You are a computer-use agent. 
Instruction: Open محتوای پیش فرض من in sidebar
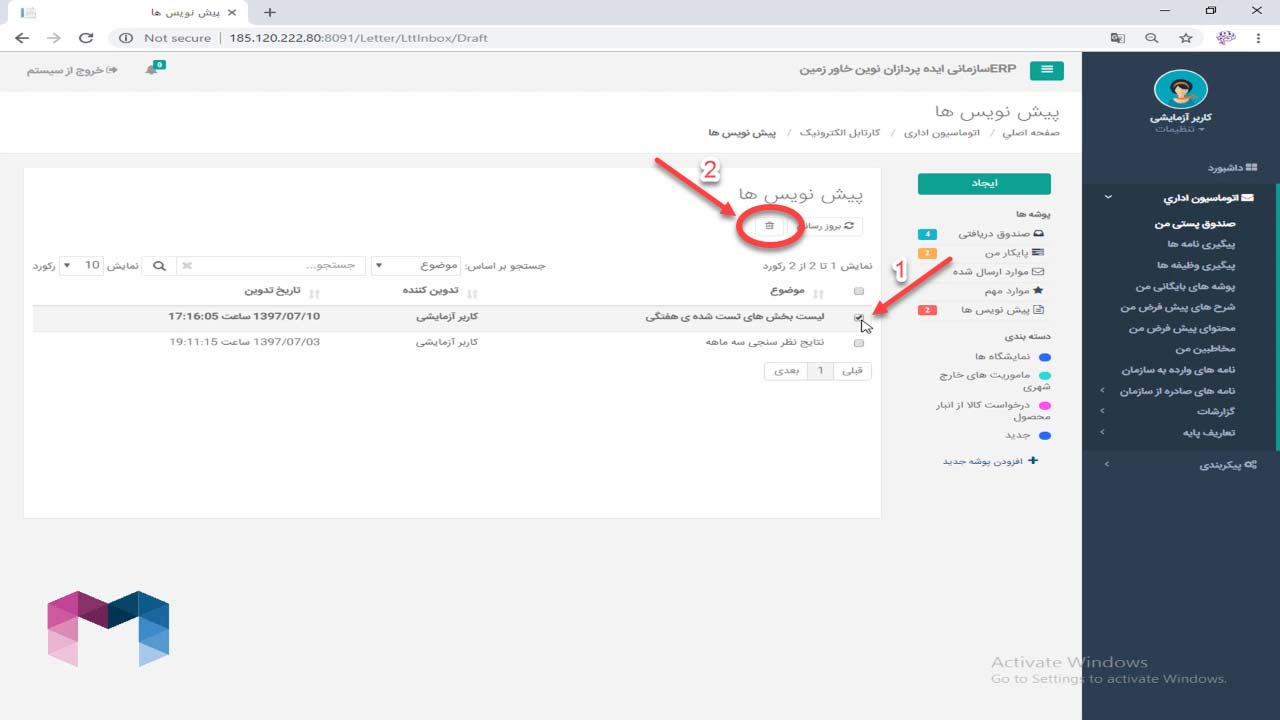pos(1183,328)
